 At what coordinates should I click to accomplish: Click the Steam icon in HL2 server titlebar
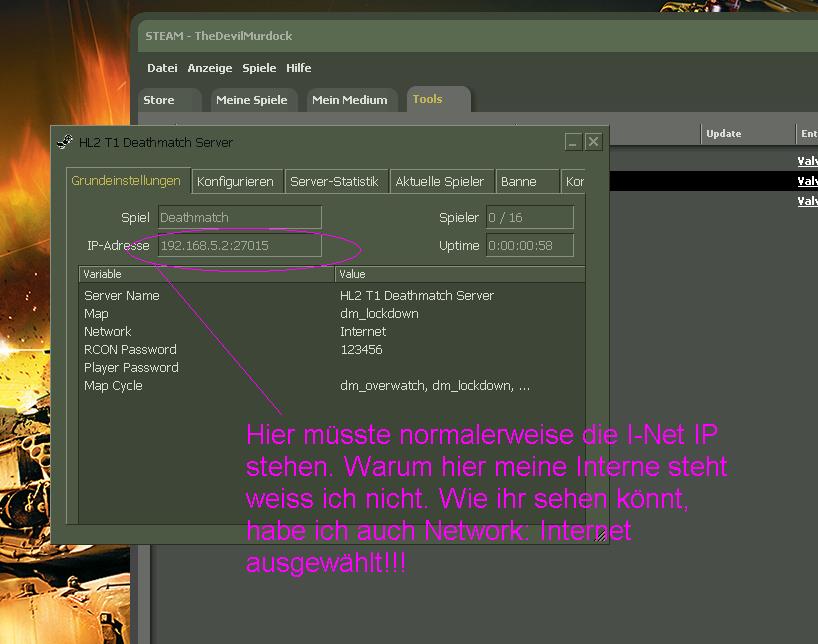click(65, 142)
